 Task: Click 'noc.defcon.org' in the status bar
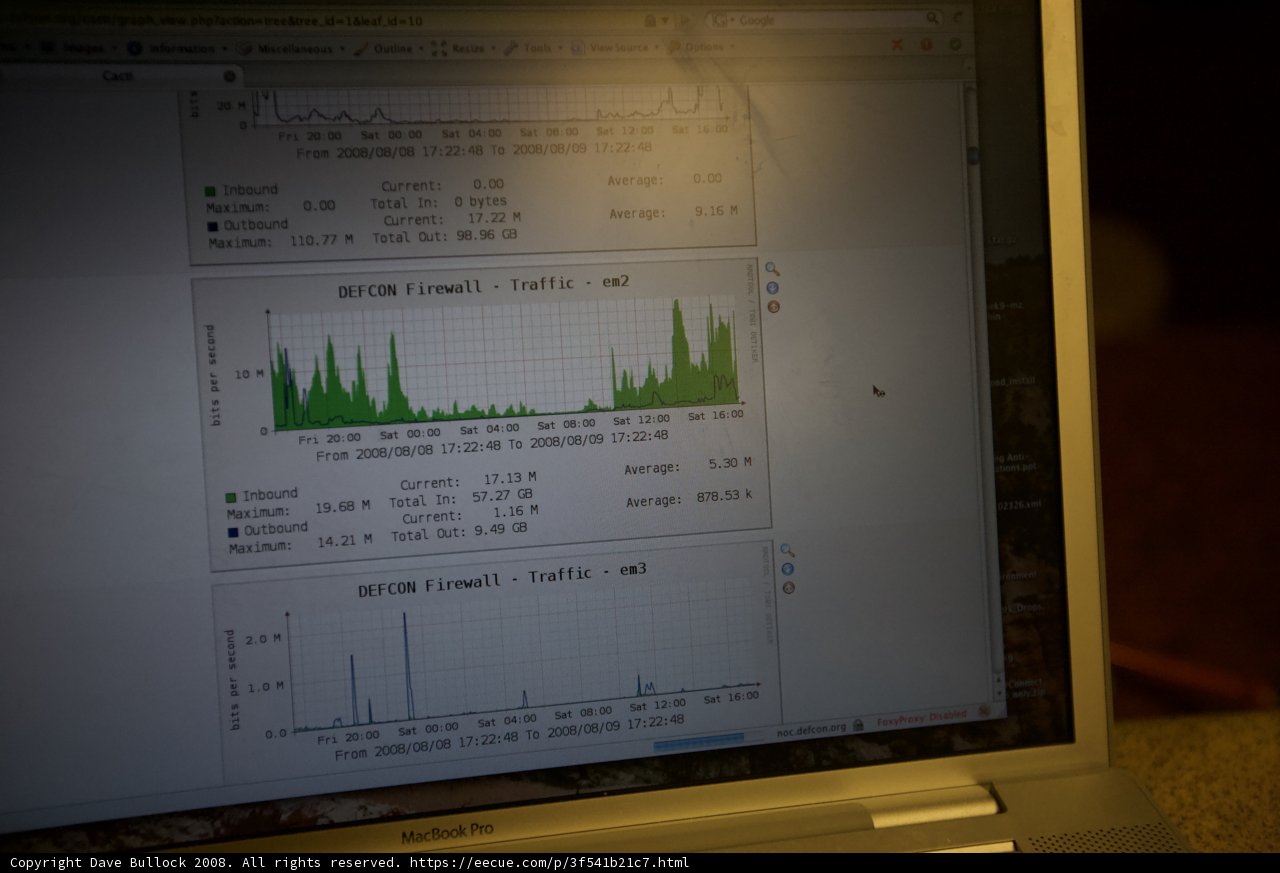point(812,729)
